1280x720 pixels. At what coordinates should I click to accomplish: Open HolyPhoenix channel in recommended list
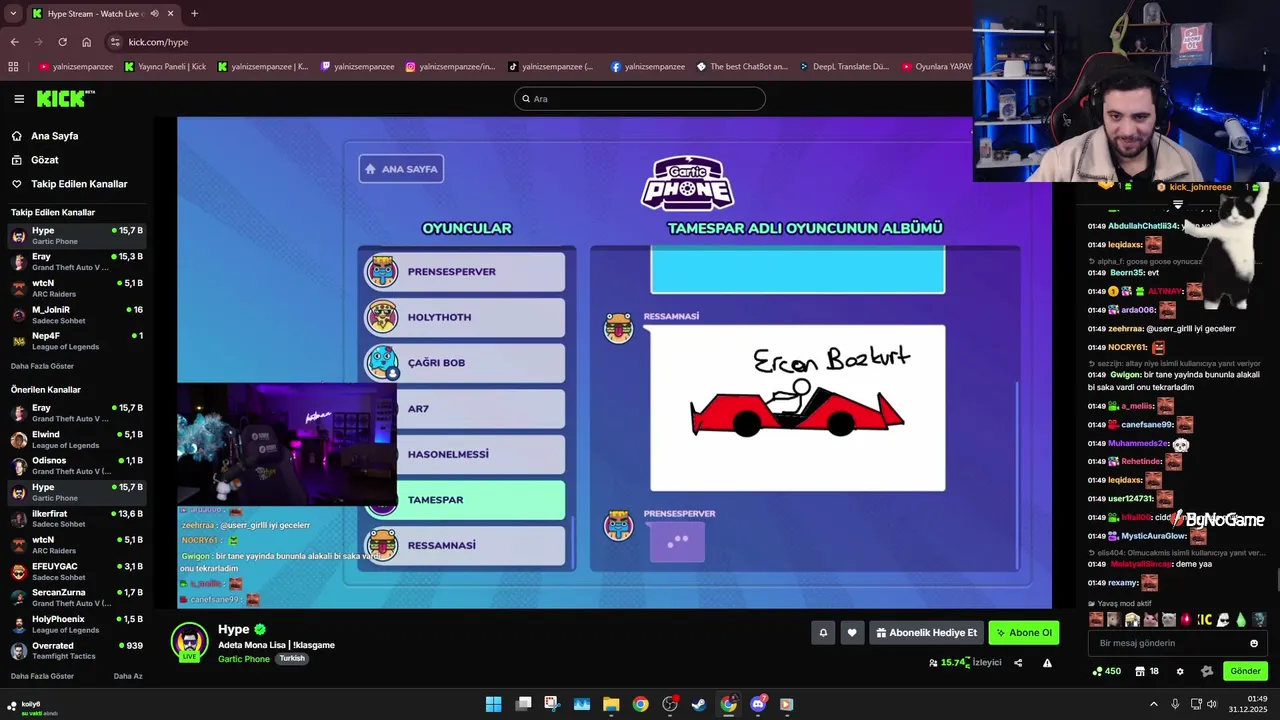76,624
